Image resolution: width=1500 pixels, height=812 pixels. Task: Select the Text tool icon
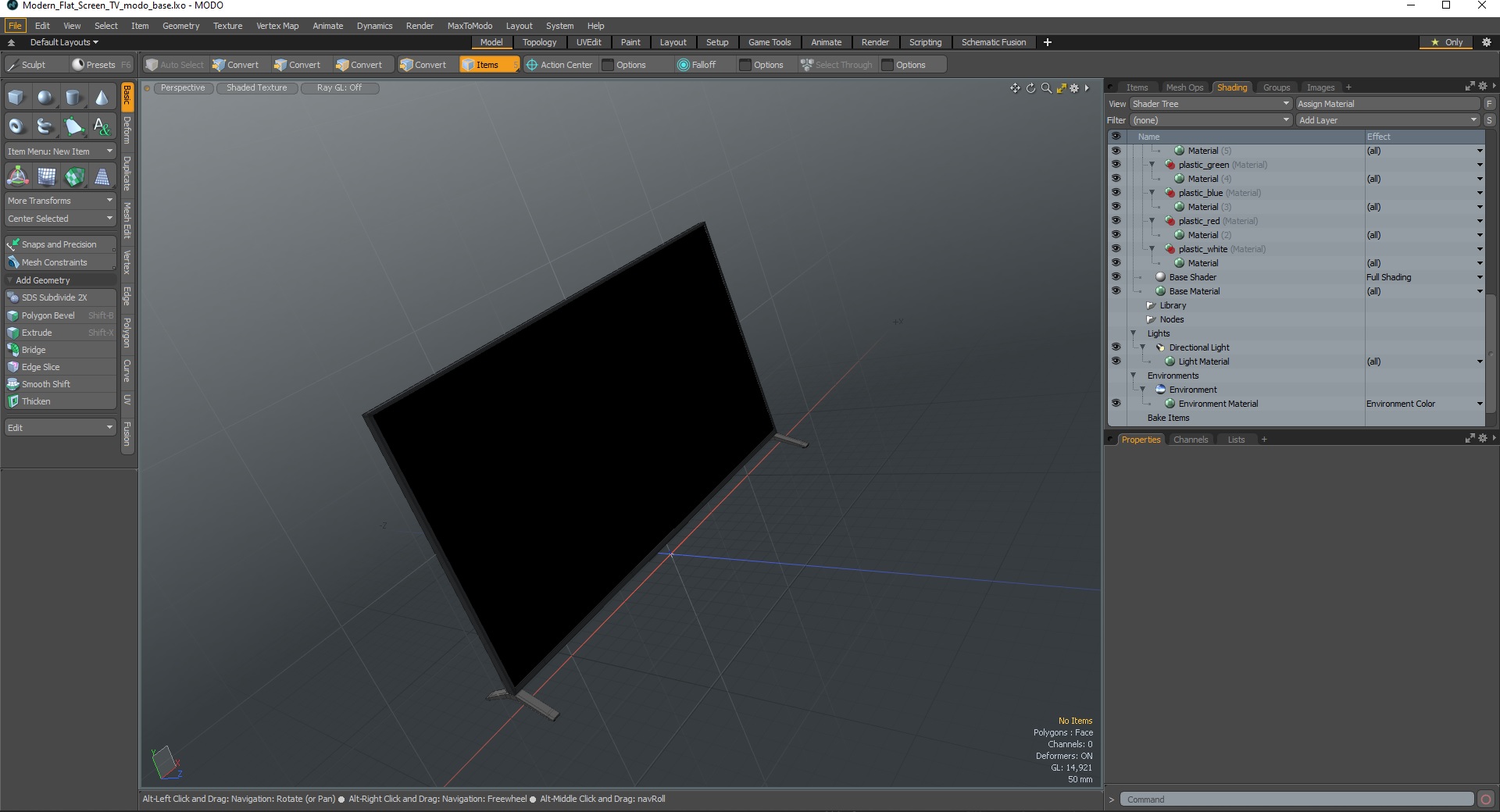click(102, 126)
